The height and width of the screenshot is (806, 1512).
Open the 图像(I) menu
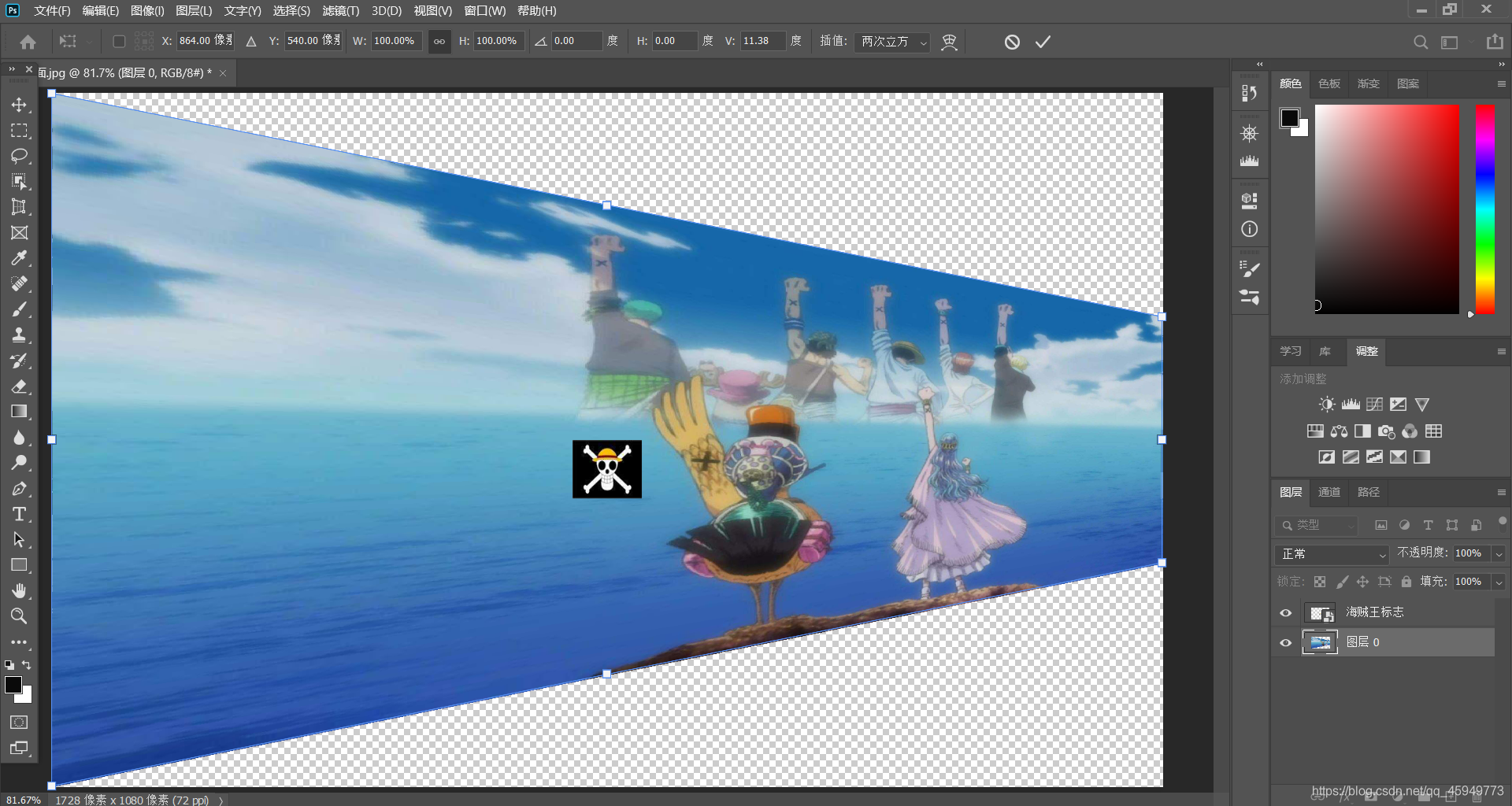pyautogui.click(x=147, y=11)
